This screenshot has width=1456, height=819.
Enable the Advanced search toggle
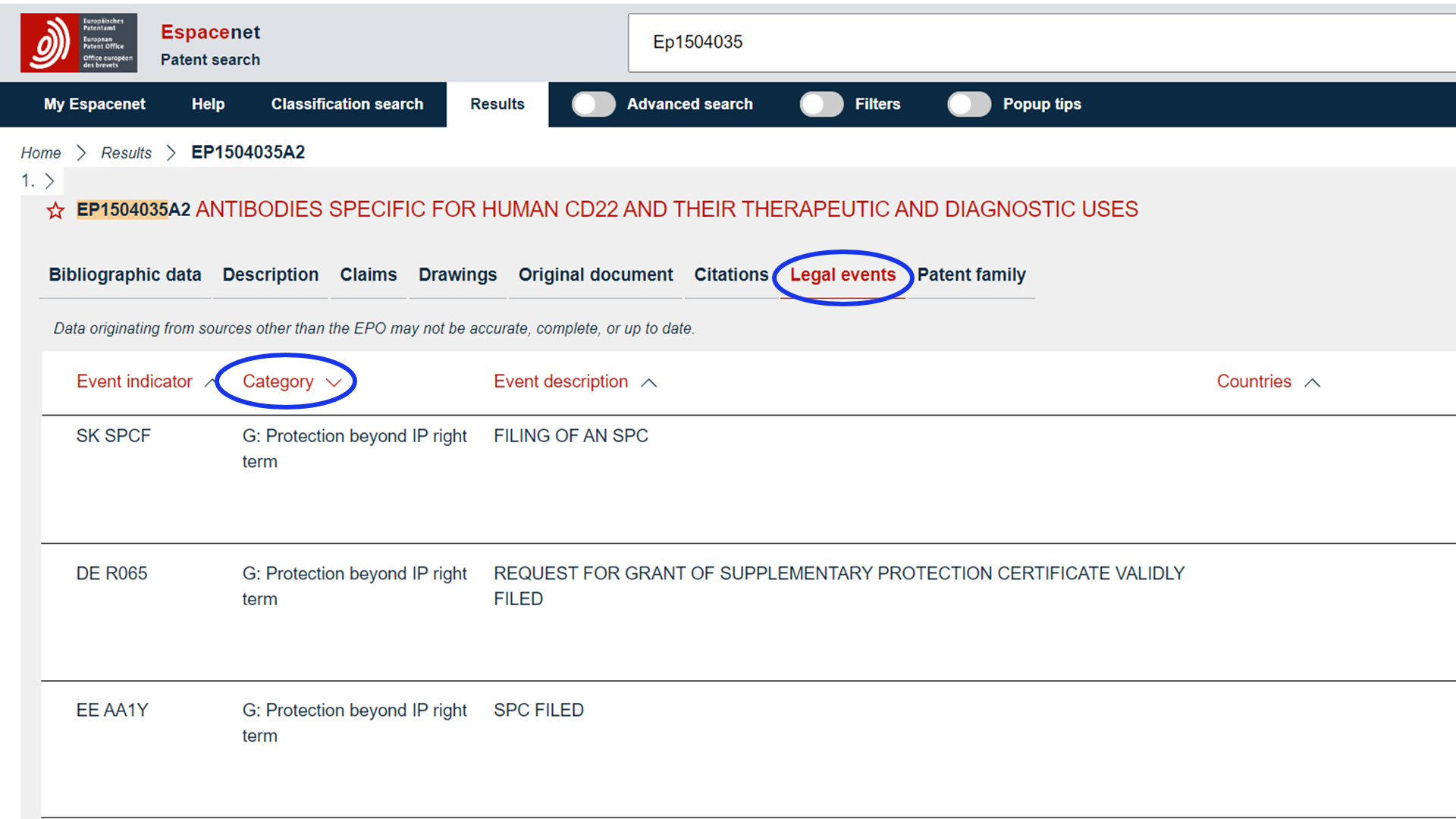pos(593,104)
